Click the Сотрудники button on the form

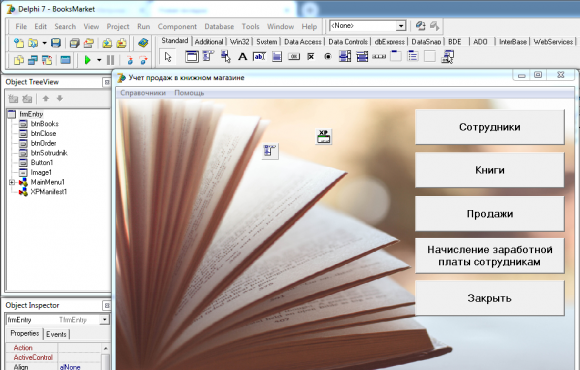click(x=489, y=127)
